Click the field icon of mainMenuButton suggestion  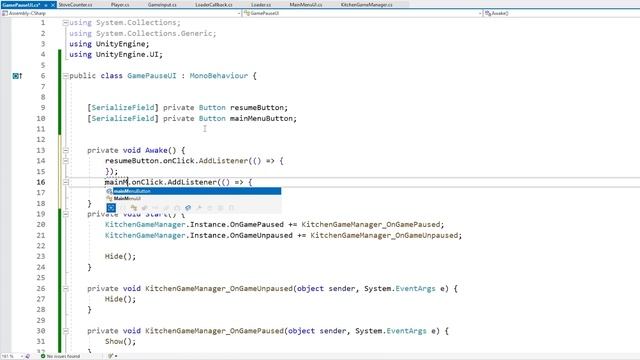[109, 191]
